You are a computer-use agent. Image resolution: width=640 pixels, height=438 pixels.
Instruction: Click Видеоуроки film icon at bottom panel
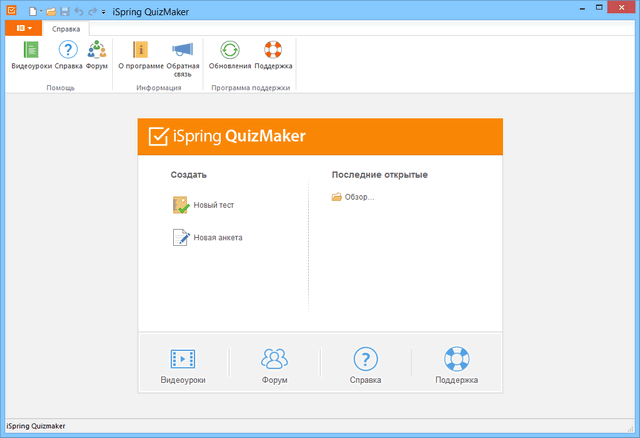click(x=183, y=366)
